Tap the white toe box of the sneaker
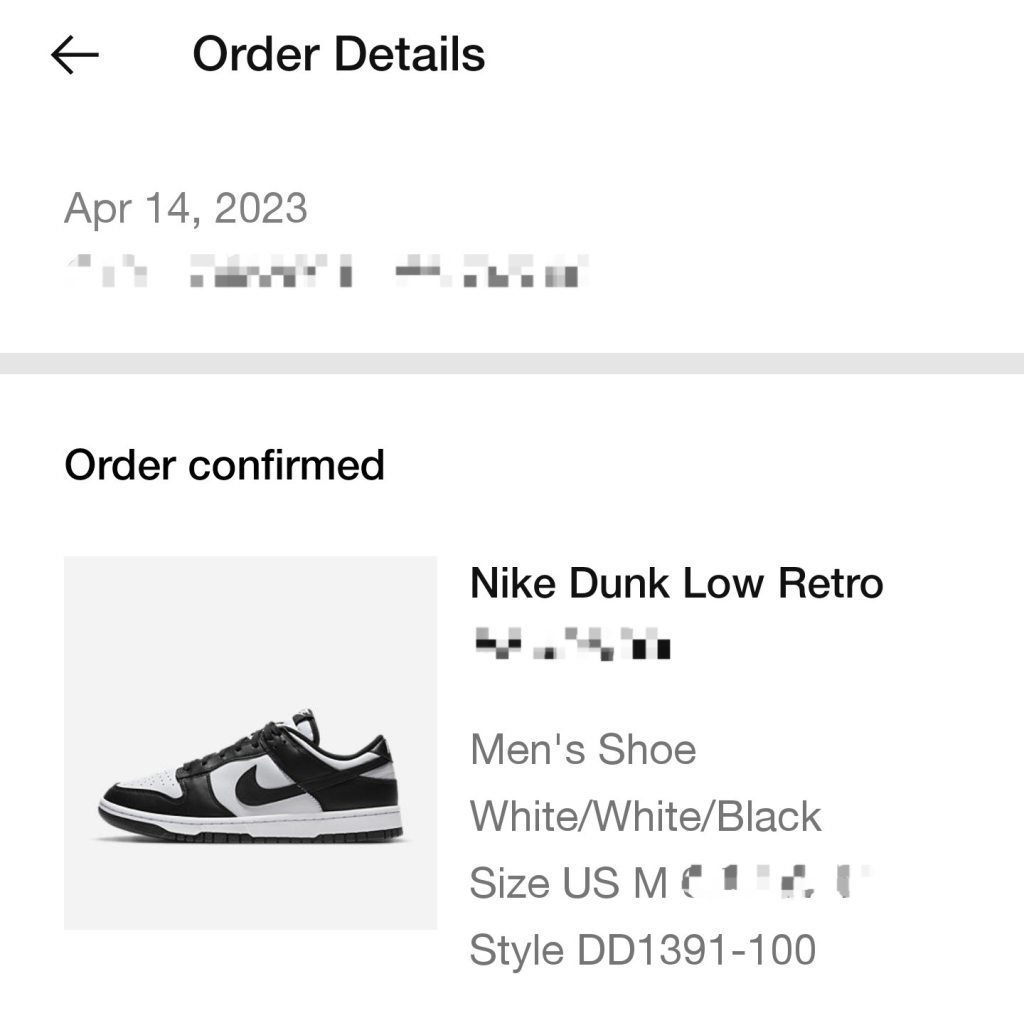 [x=150, y=782]
